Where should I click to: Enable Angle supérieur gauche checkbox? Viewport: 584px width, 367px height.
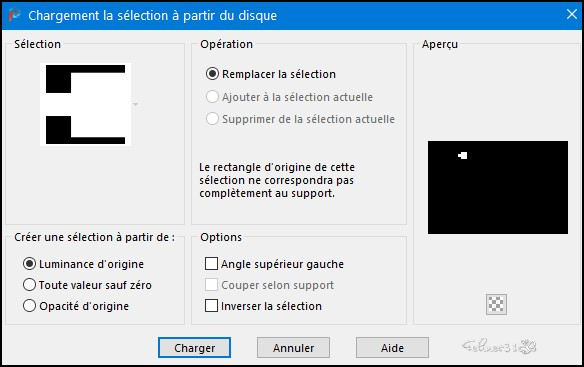pos(274,264)
